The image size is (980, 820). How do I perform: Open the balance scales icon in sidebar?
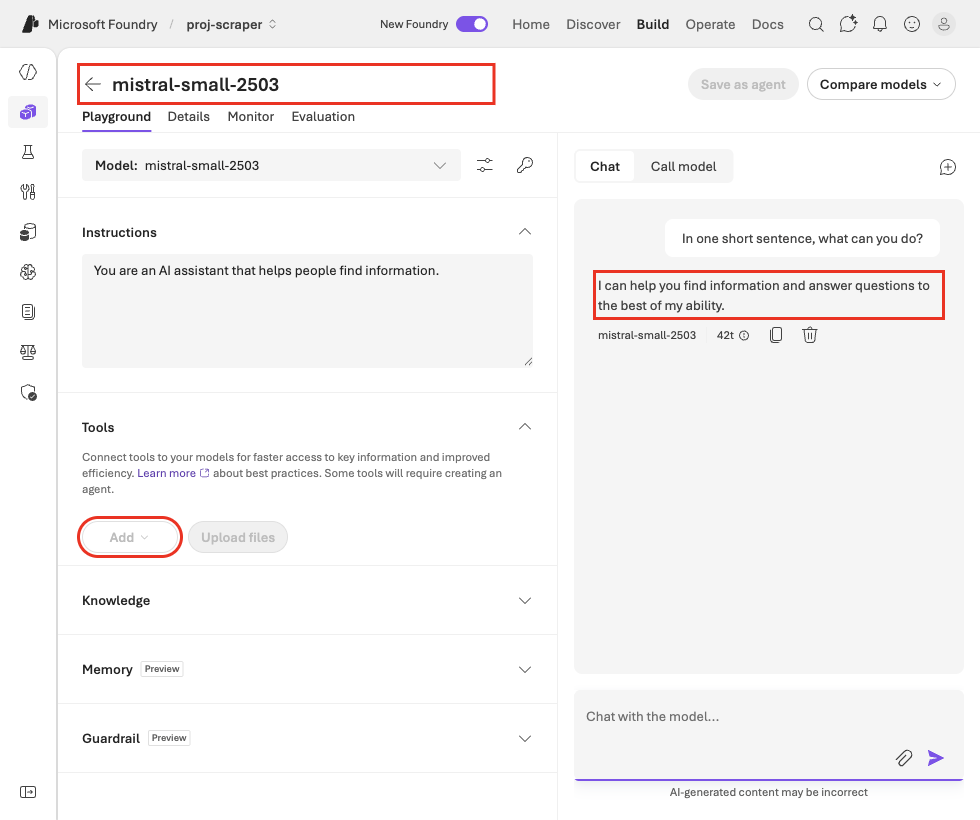[x=28, y=352]
